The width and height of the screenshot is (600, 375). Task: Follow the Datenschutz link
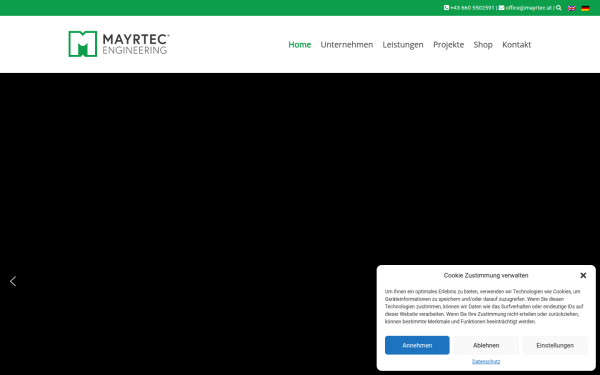(x=486, y=362)
